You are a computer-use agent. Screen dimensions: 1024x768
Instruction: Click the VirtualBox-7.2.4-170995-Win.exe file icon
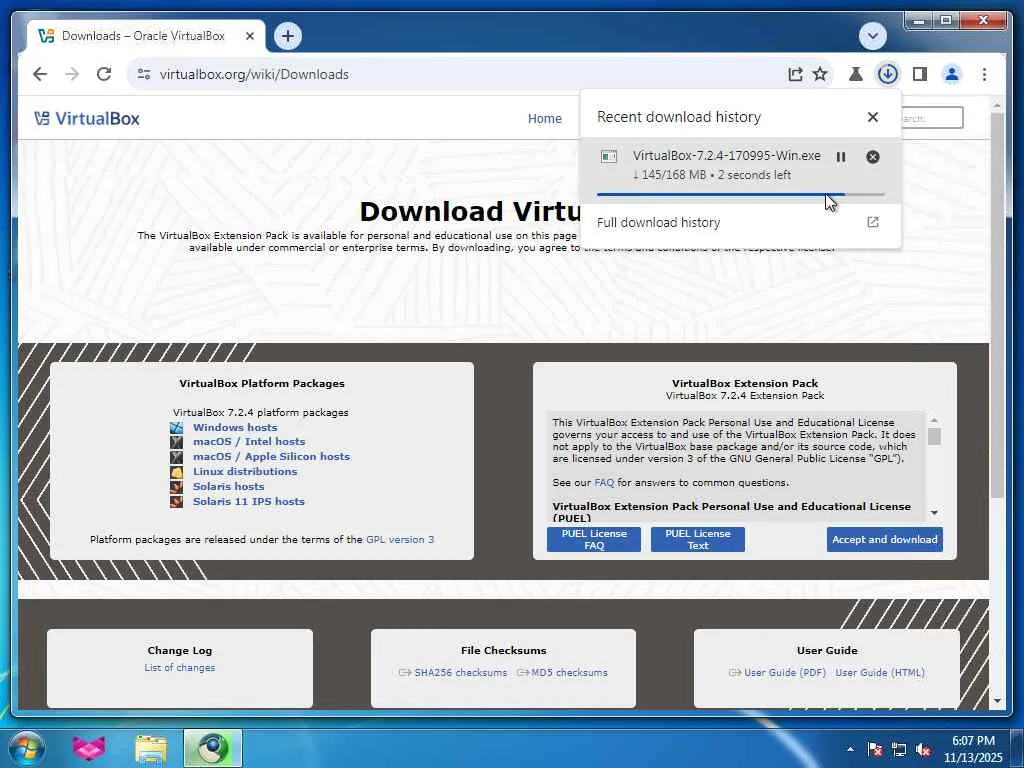pyautogui.click(x=609, y=156)
